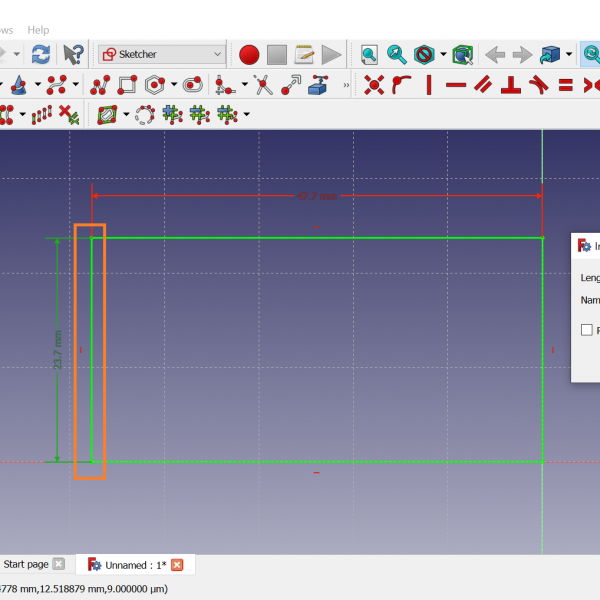This screenshot has width=600, height=600.
Task: Apply the Equal constraint
Action: pos(565,85)
